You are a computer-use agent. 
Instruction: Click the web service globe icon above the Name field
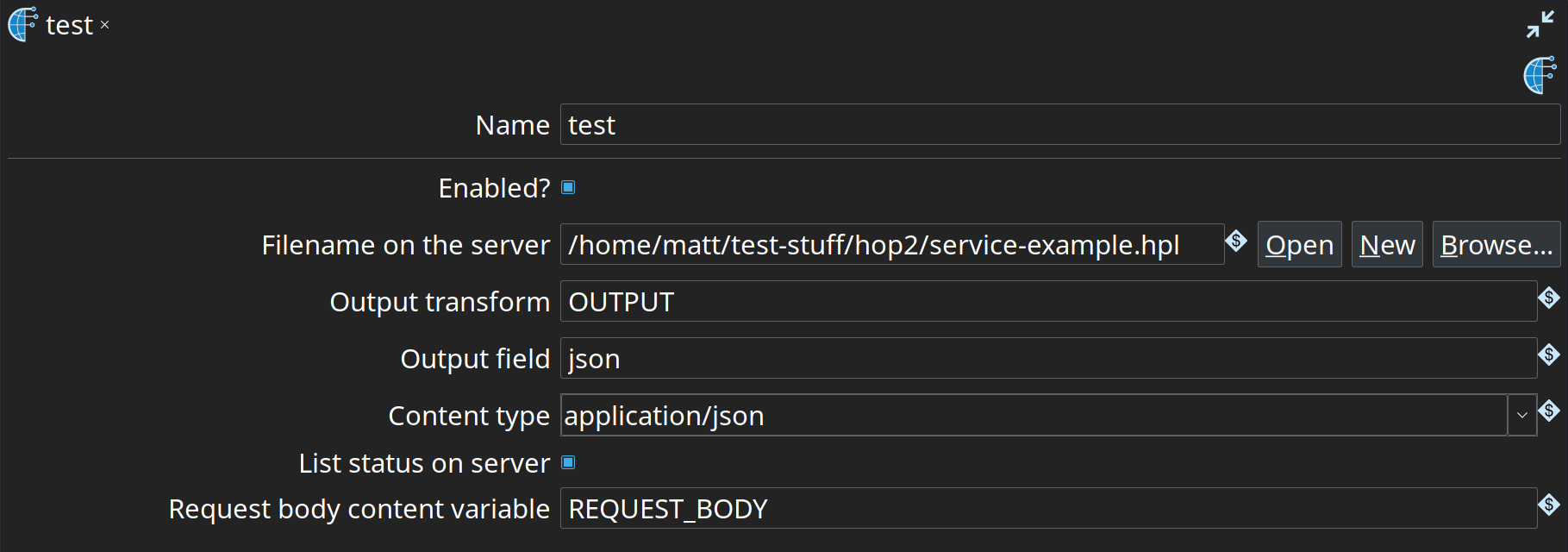click(x=1540, y=76)
